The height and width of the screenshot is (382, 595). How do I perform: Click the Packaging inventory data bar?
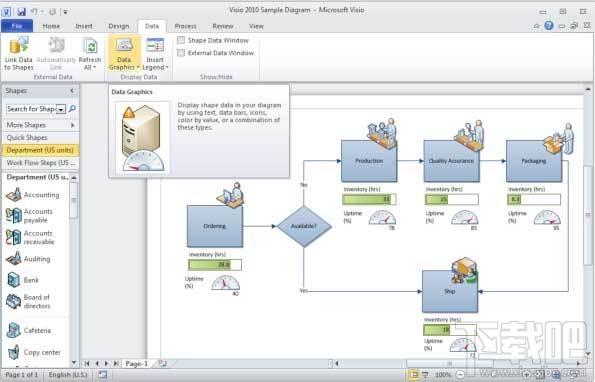(x=534, y=199)
